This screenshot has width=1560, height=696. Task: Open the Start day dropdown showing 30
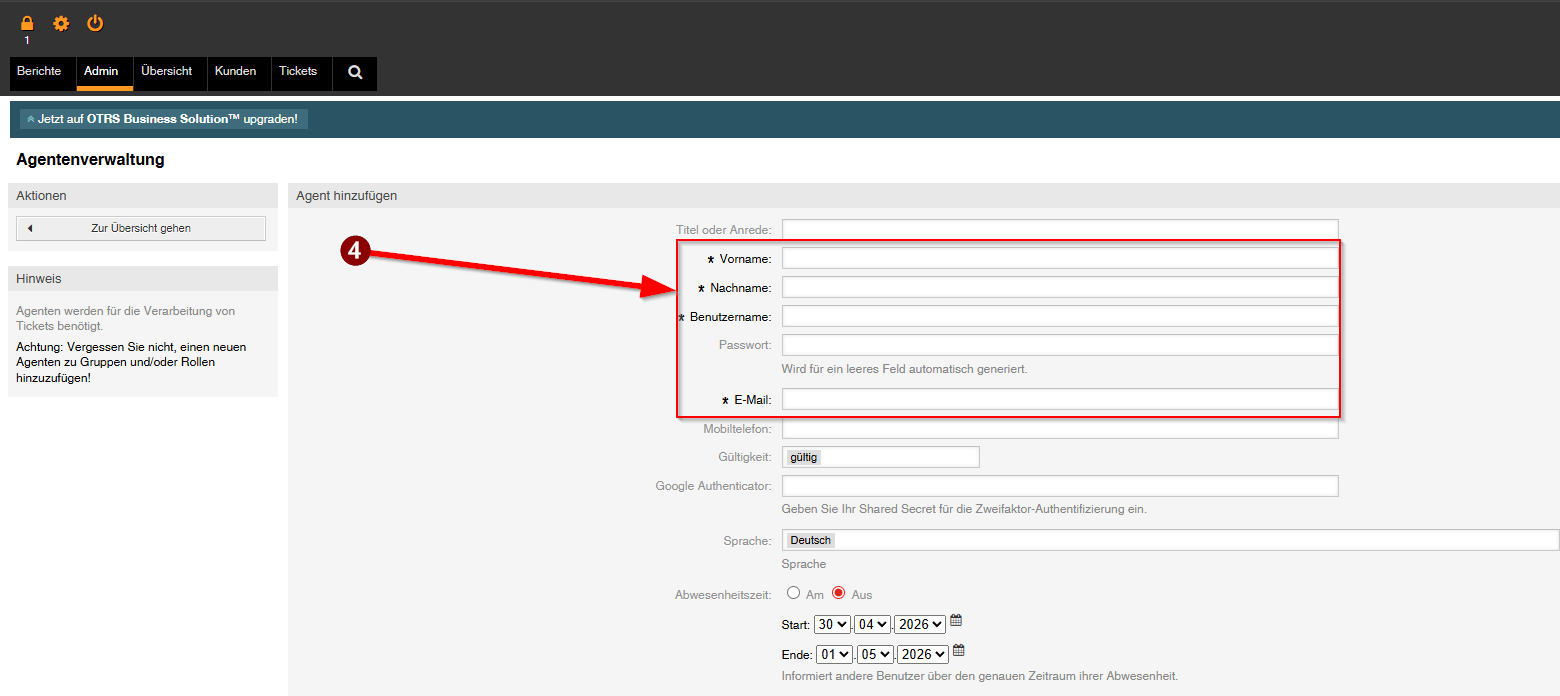[x=832, y=624]
